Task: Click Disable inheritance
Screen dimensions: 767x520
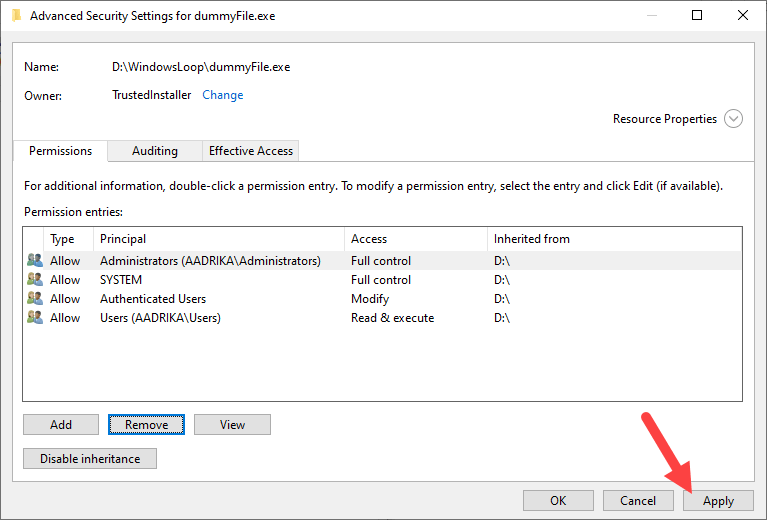Action: click(90, 459)
